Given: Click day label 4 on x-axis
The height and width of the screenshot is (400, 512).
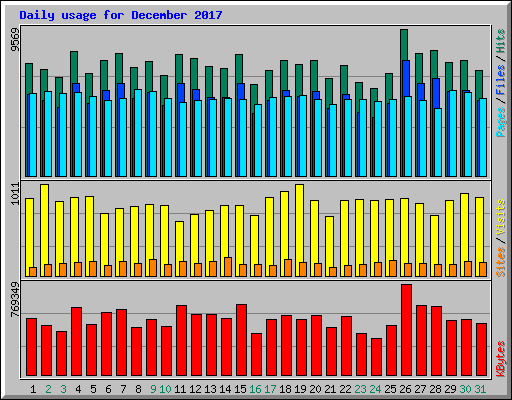Looking at the screenshot, I should (78, 389).
